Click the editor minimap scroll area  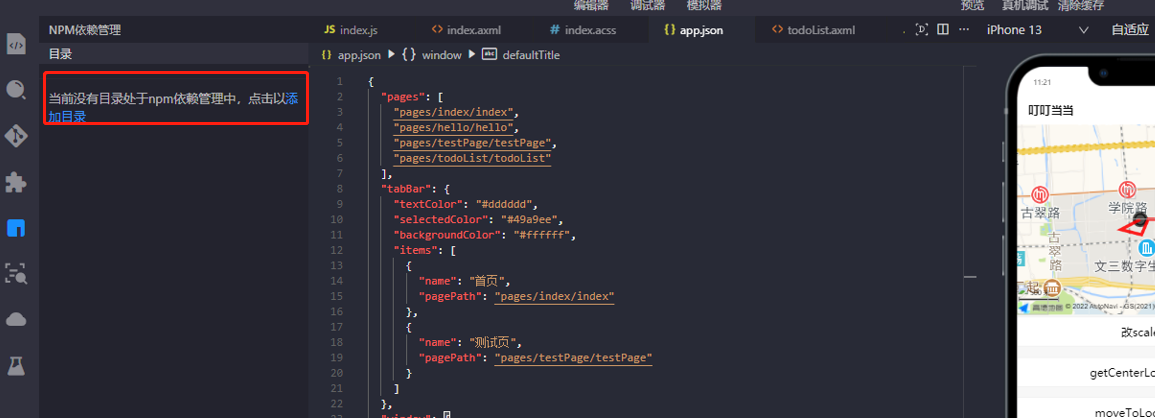(x=969, y=240)
